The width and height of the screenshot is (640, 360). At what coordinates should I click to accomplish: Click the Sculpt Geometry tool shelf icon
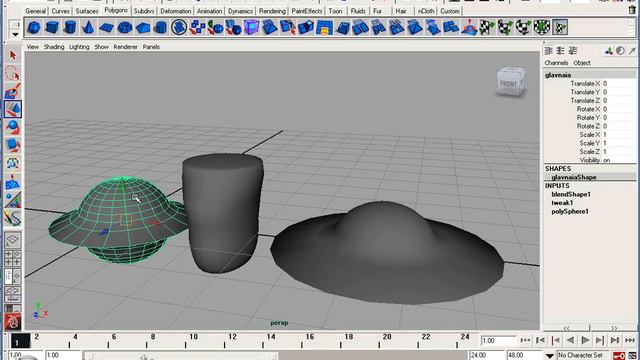469,27
